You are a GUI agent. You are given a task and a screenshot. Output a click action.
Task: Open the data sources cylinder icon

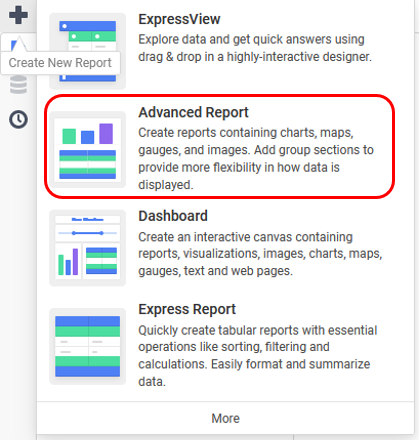tap(18, 85)
